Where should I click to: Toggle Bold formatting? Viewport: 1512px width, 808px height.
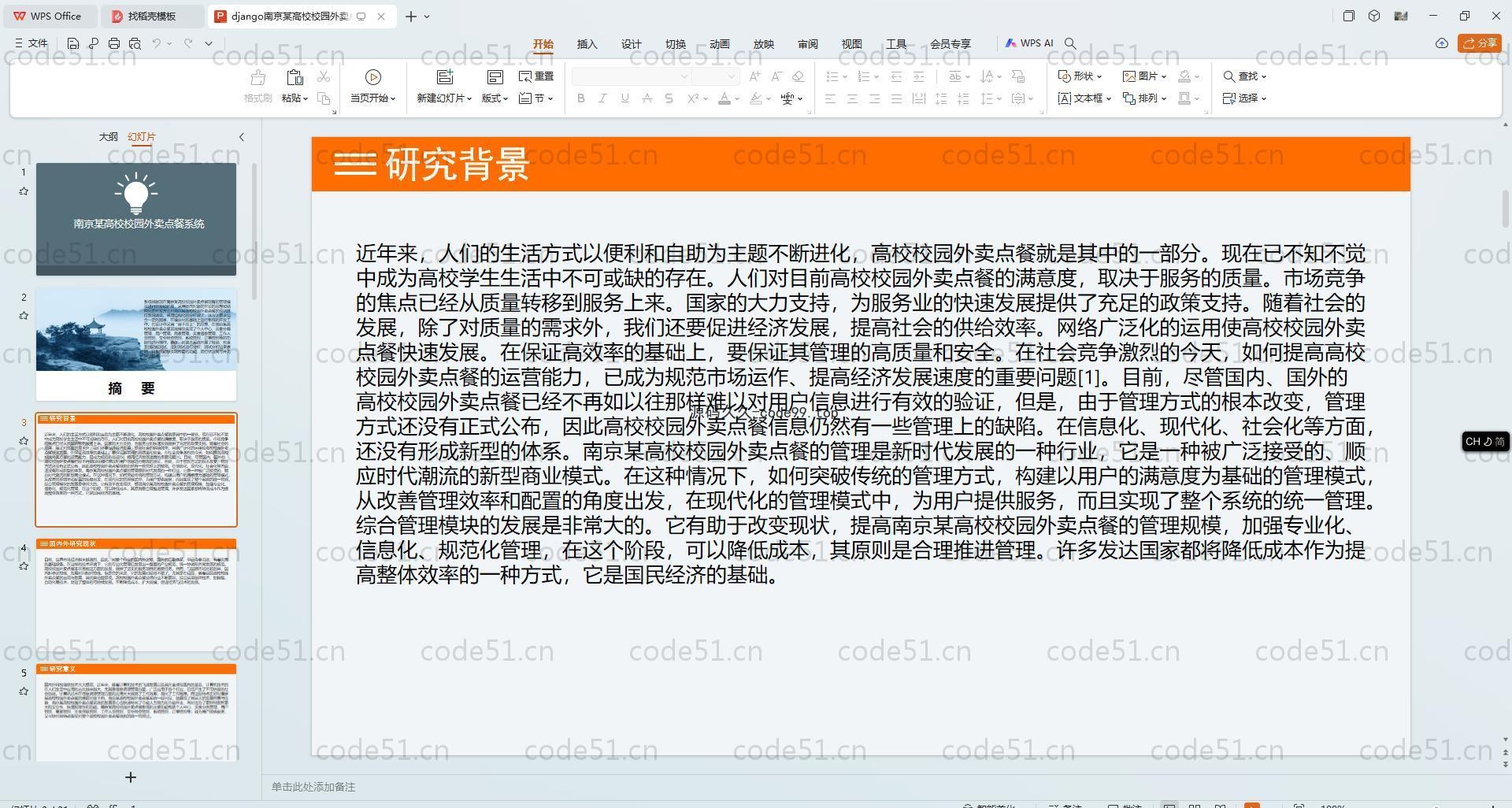[x=581, y=98]
